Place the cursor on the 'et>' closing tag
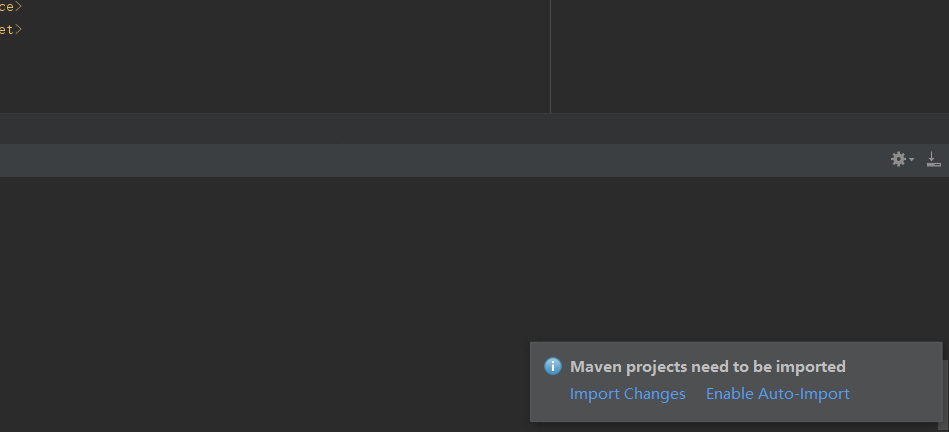 (x=10, y=28)
